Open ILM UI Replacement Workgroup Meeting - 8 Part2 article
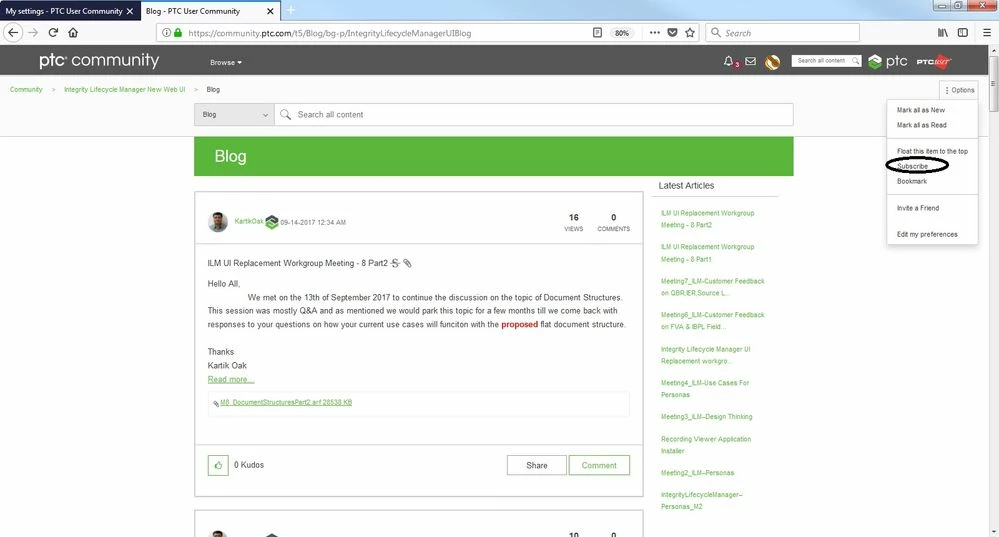The image size is (999, 537). click(707, 219)
